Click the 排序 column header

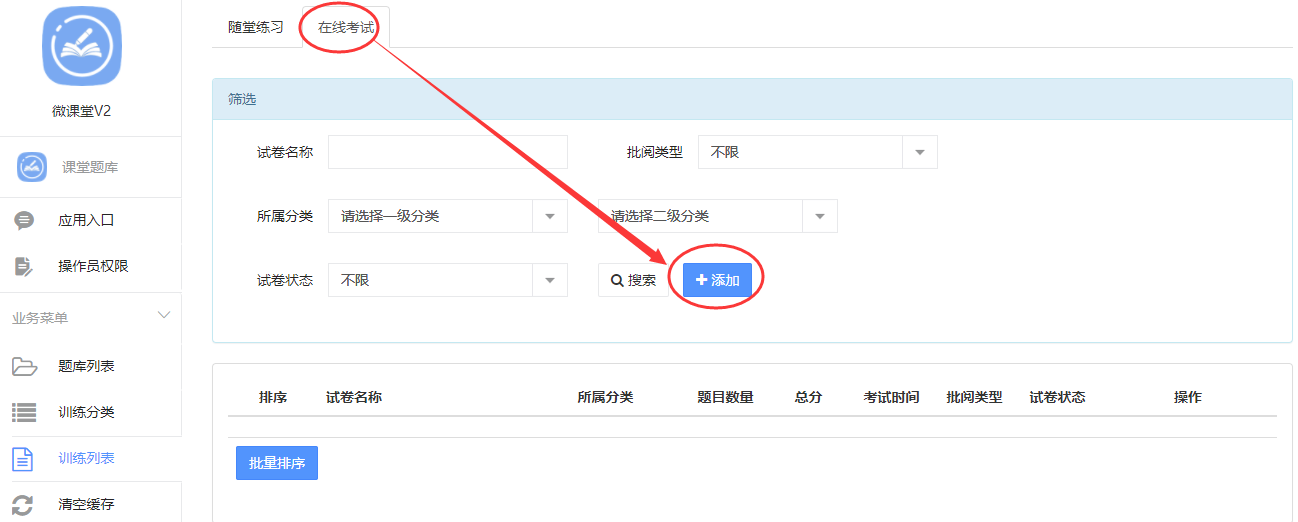[273, 397]
